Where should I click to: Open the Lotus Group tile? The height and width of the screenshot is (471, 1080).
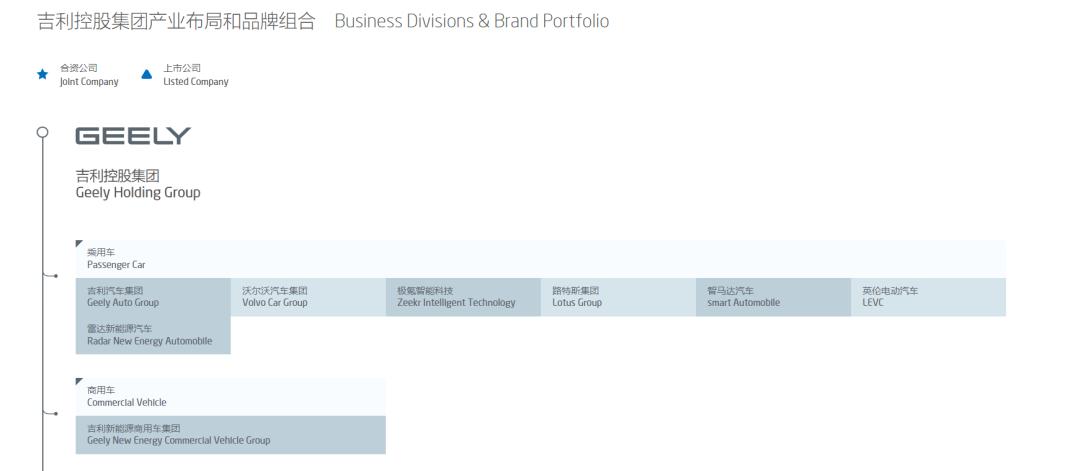(618, 297)
